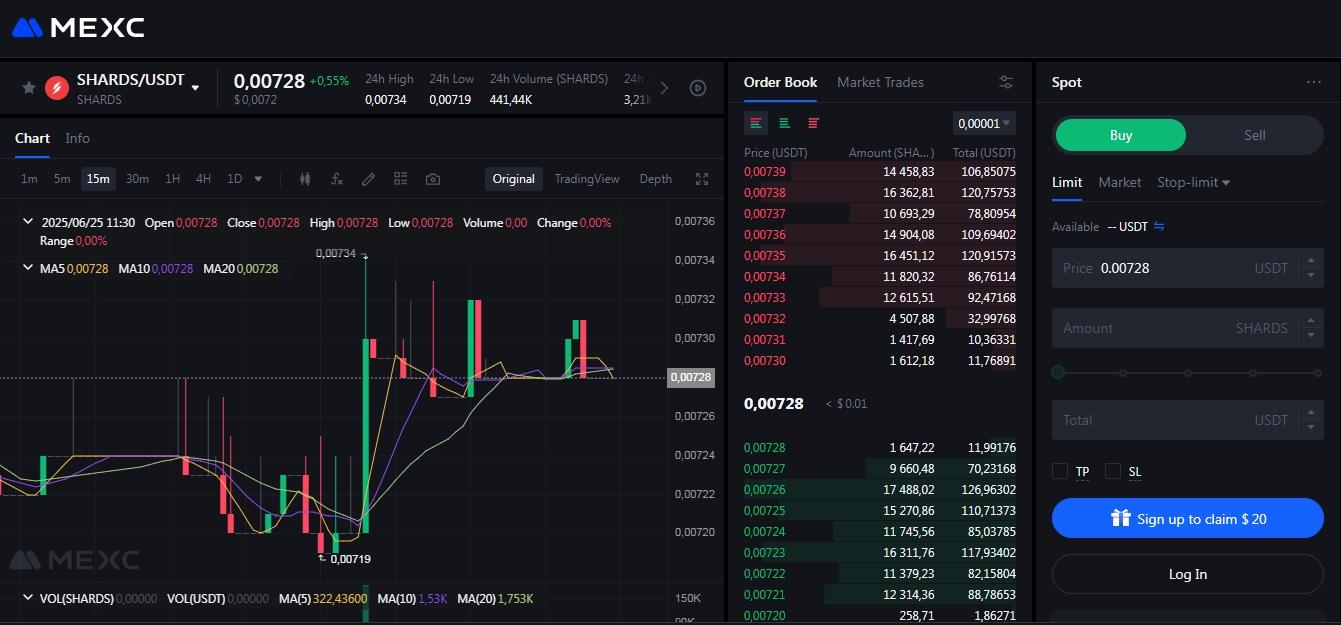Open the candlestick chart style selector

coord(305,179)
